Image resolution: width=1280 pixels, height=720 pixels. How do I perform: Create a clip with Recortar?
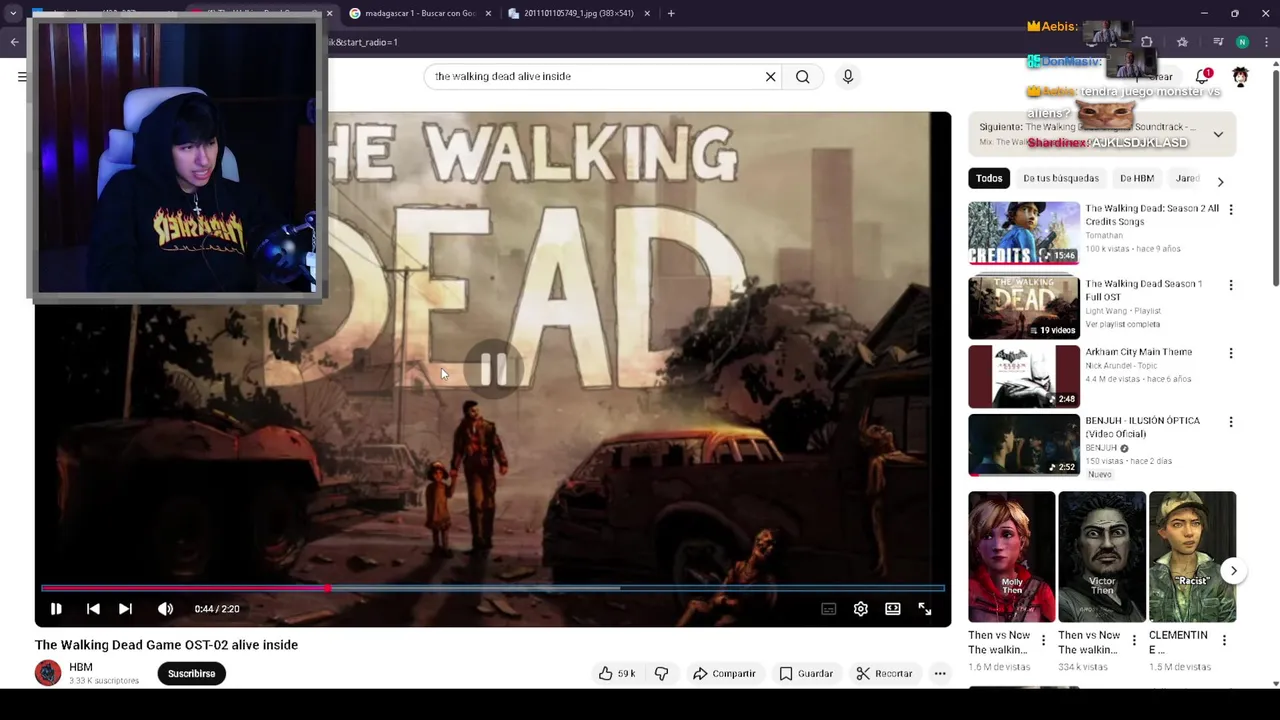[x=885, y=674]
